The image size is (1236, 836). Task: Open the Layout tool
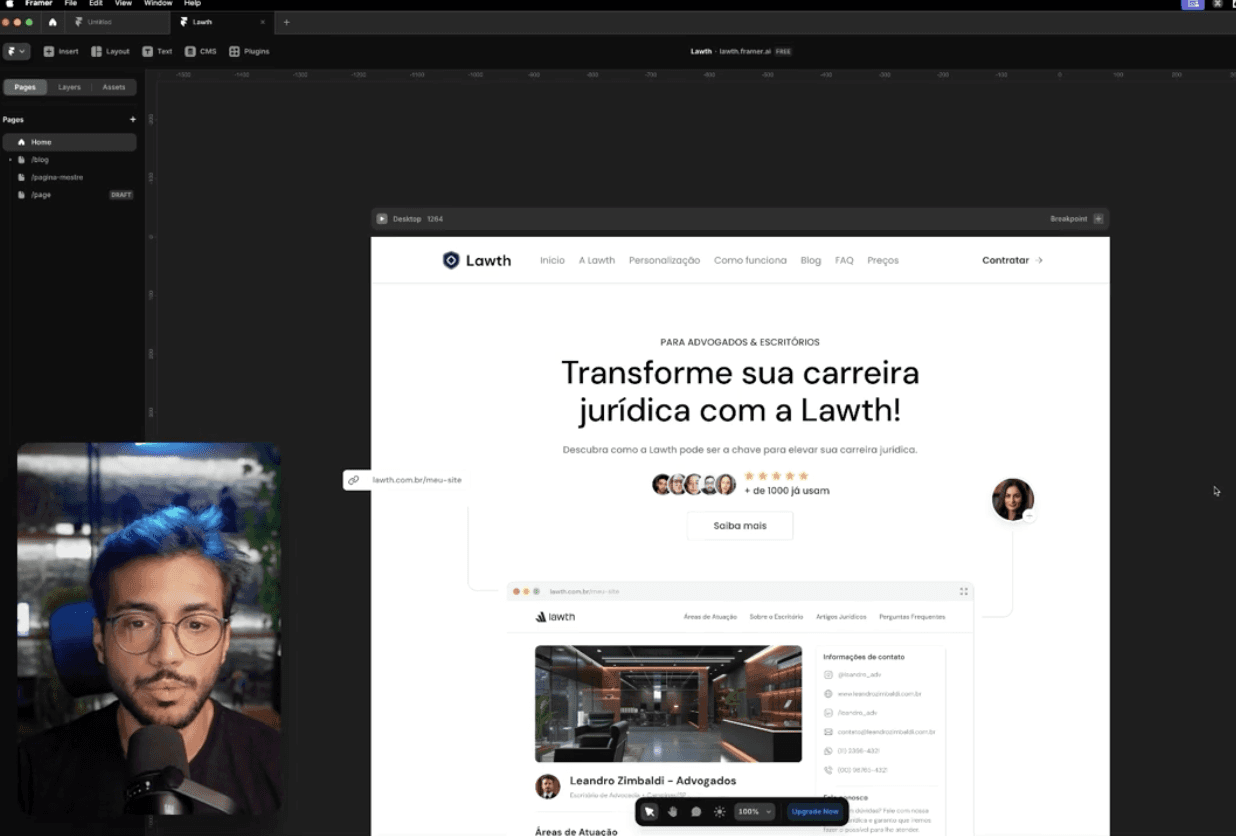point(110,51)
